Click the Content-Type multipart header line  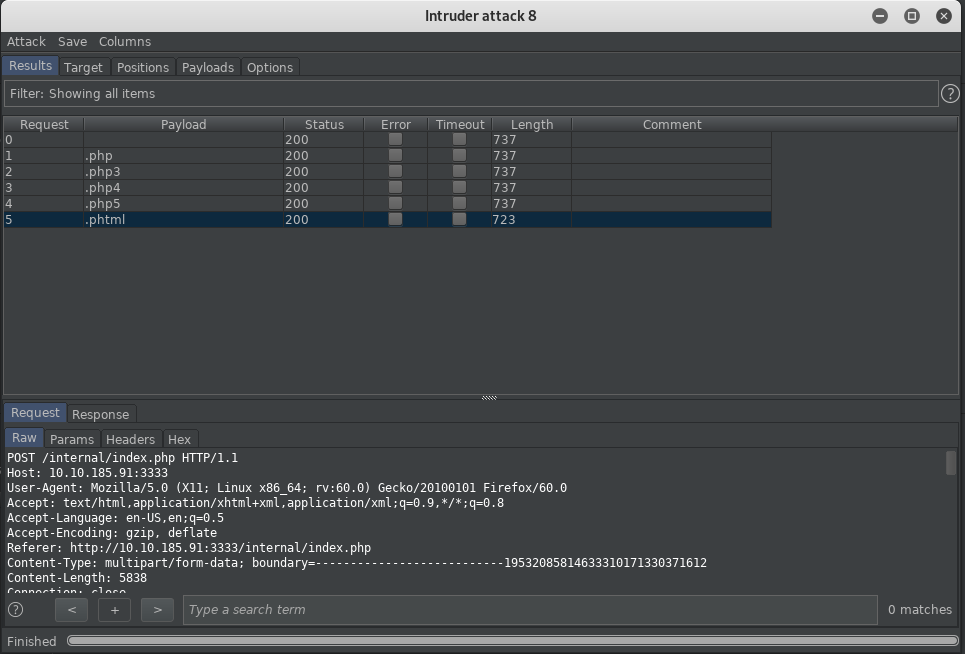(x=357, y=563)
